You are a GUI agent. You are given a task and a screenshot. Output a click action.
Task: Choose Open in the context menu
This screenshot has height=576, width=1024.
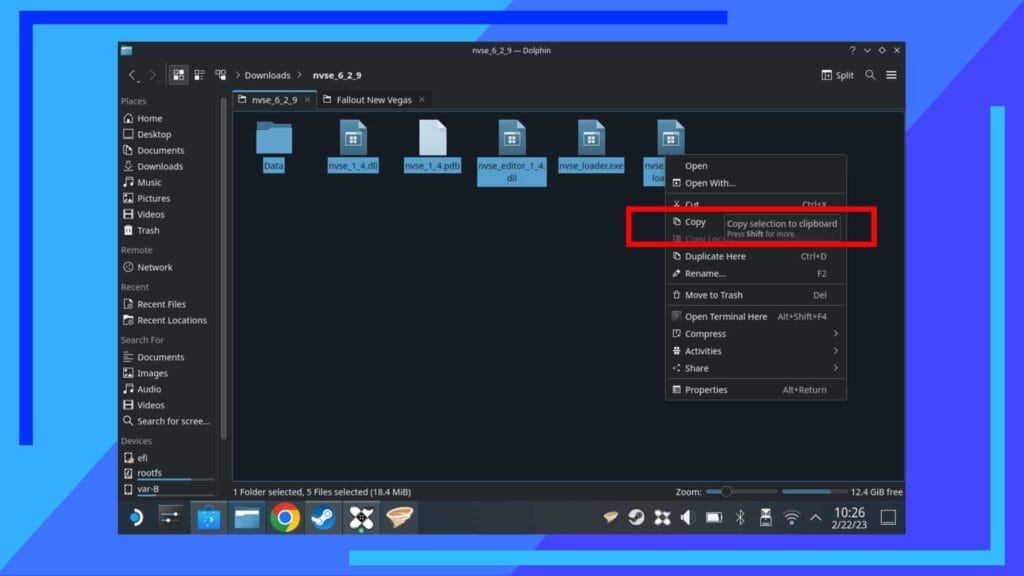click(x=756, y=166)
